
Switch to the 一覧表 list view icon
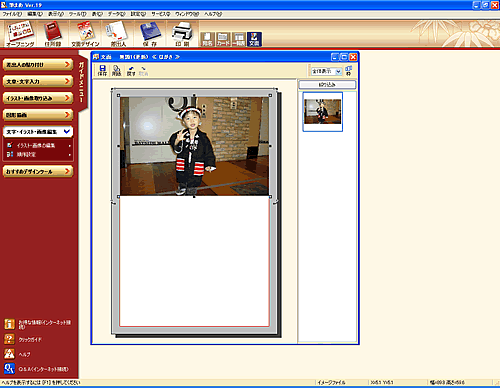coord(239,39)
